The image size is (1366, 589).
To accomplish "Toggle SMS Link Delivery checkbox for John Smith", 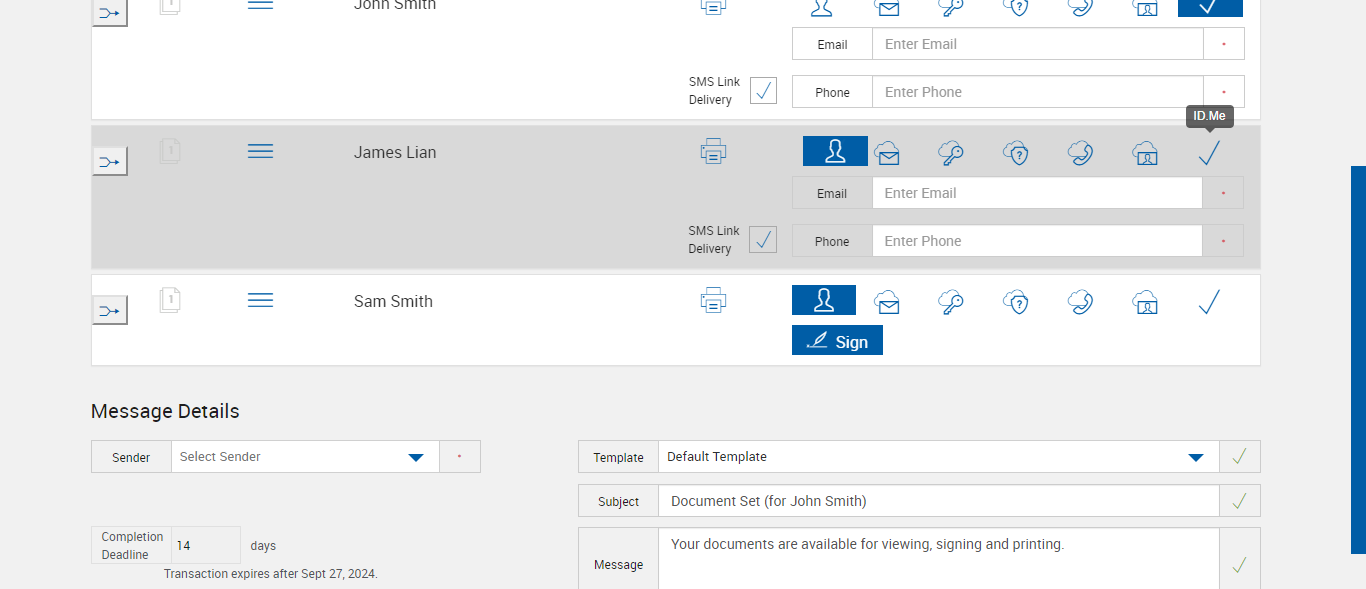I will 763,91.
